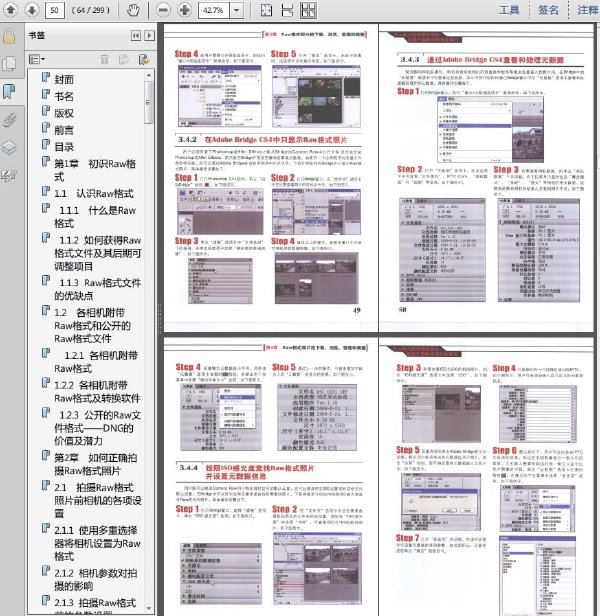
Task: Click page 50 with section 3.4.3
Action: click(486, 177)
